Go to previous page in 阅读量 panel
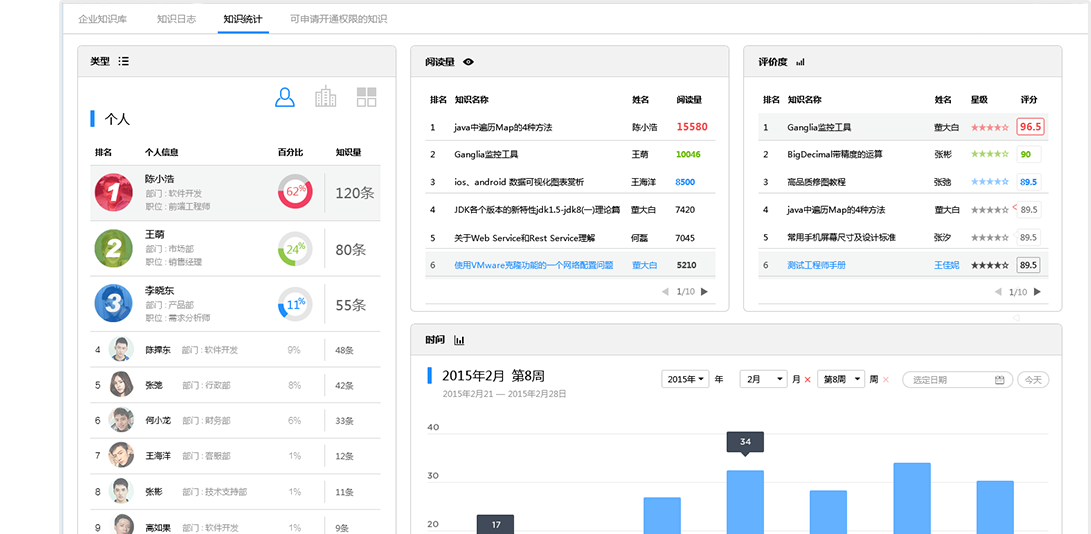1091x534 pixels. click(665, 292)
